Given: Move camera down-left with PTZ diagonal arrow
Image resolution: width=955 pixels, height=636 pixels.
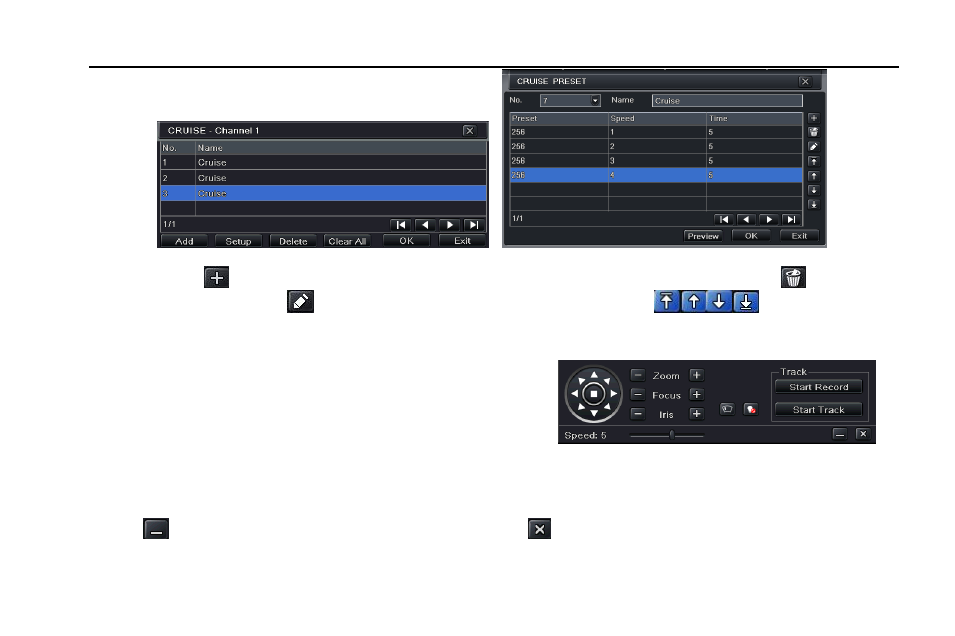Looking at the screenshot, I should (581, 407).
